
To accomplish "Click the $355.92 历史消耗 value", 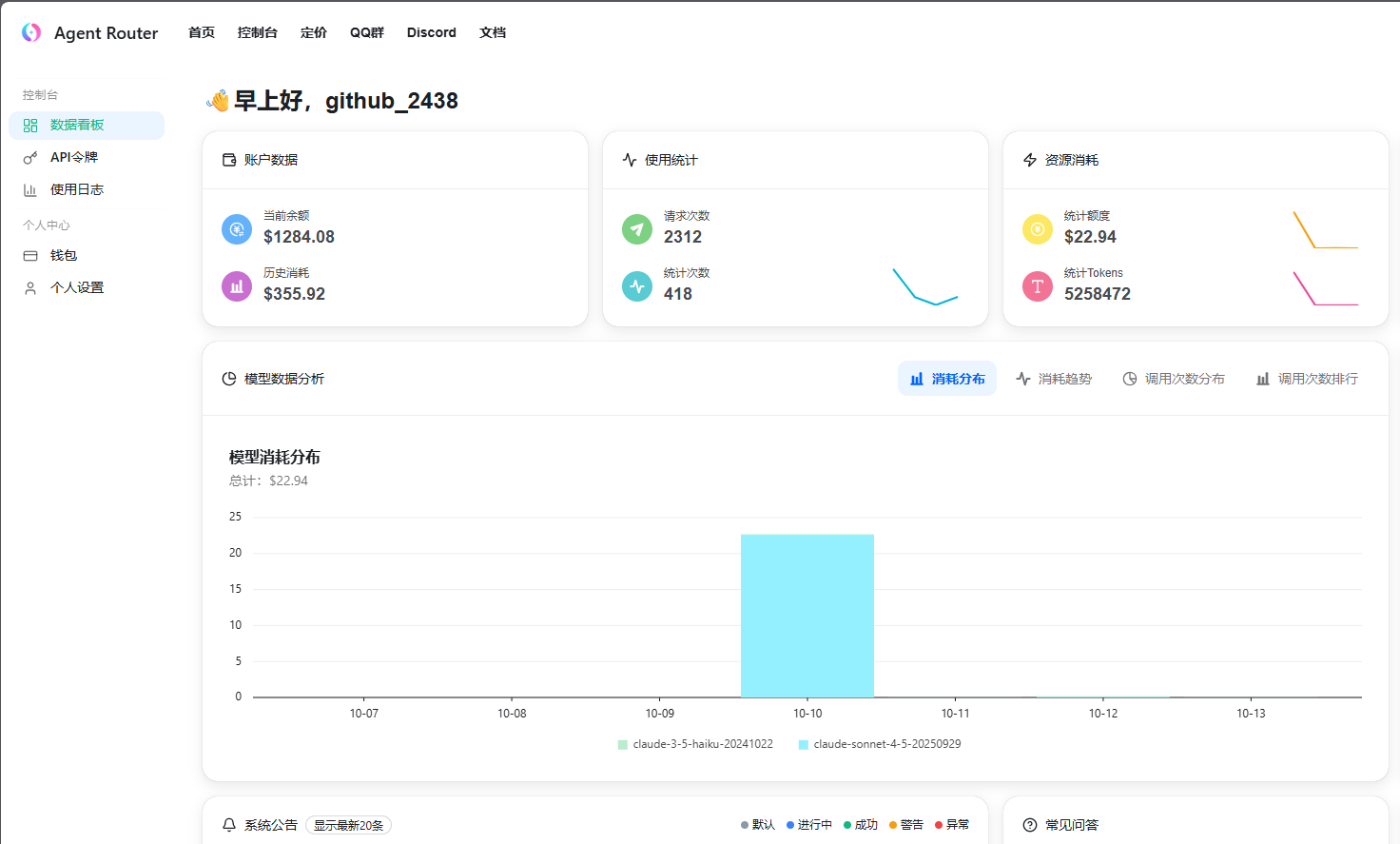I will (294, 294).
